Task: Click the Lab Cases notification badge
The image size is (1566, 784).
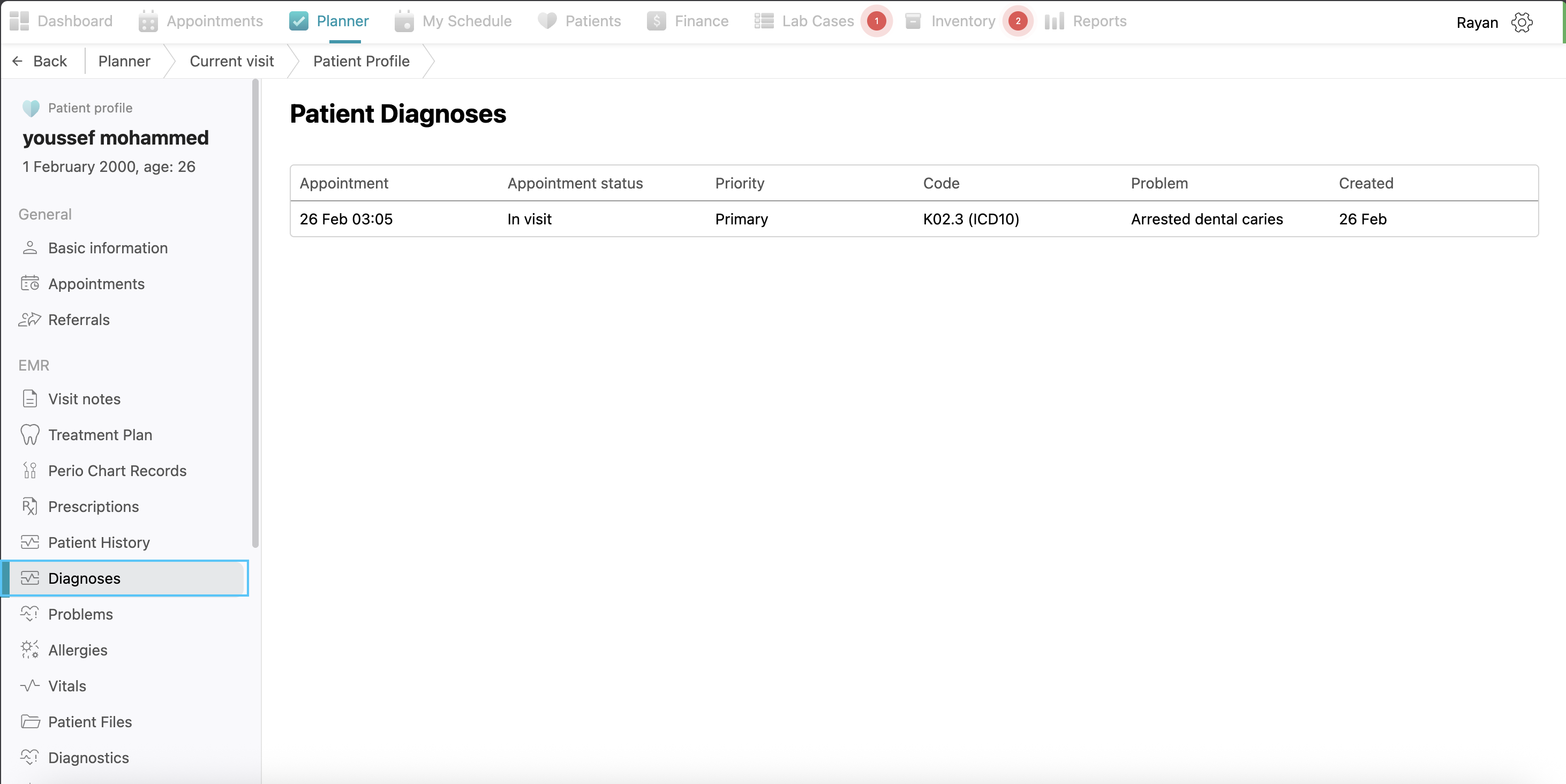Action: (876, 21)
